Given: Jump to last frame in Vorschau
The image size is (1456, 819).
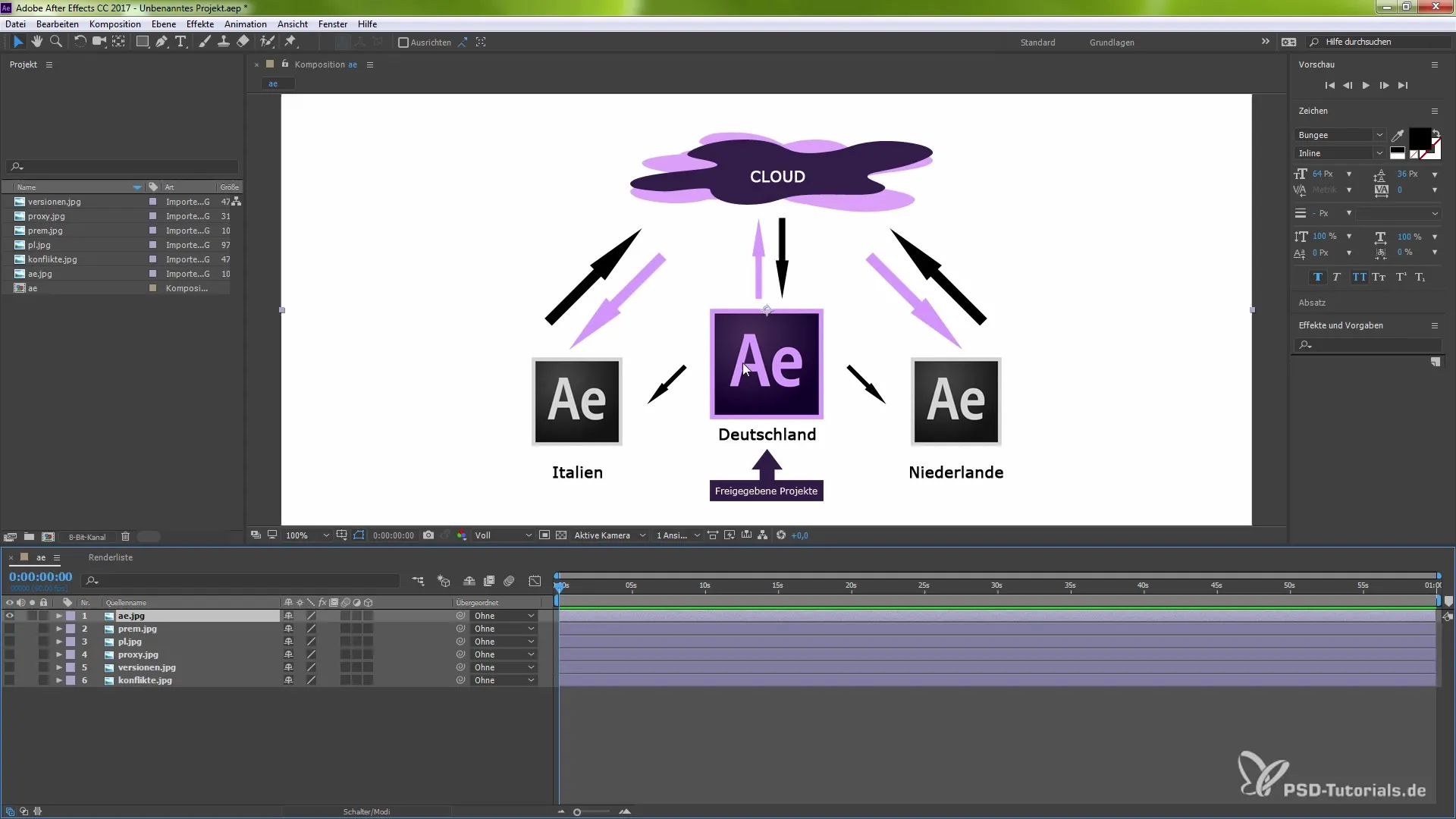Looking at the screenshot, I should click(x=1403, y=86).
